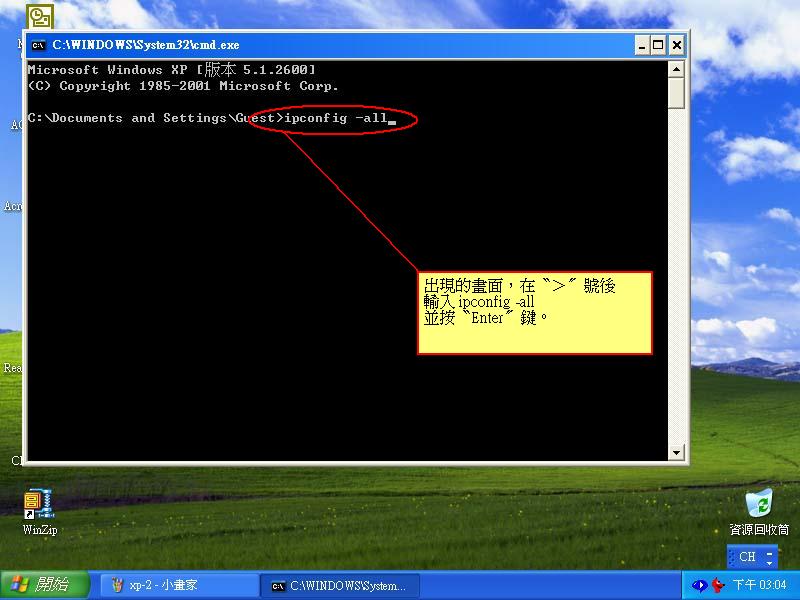
Task: Select the Recycle Bin (資源回收筒) icon
Action: click(759, 512)
